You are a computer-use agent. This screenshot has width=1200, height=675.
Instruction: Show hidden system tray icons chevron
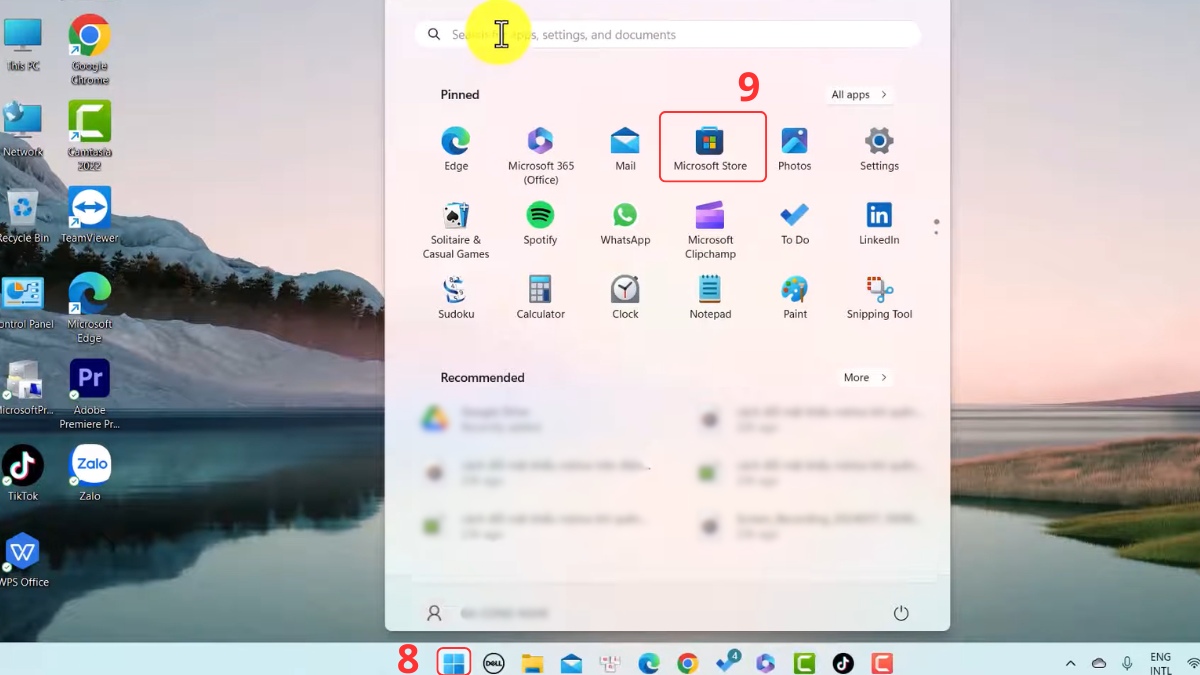1070,663
